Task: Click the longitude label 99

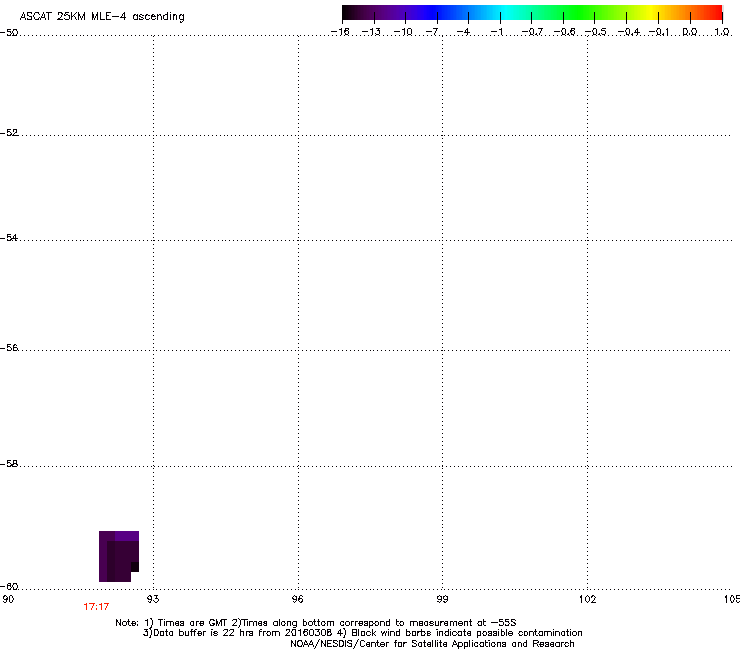Action: point(442,599)
